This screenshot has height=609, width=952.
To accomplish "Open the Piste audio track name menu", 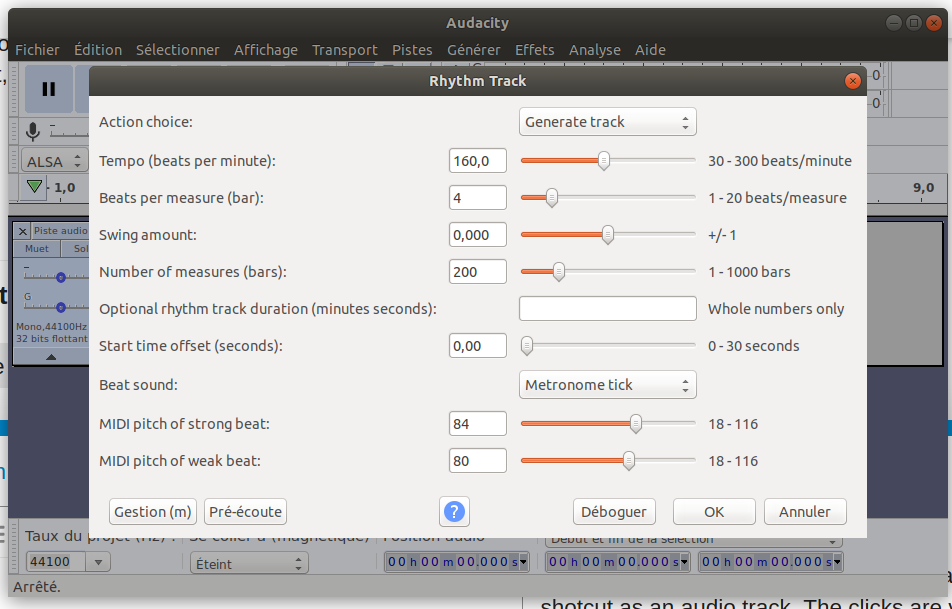I will coord(60,231).
